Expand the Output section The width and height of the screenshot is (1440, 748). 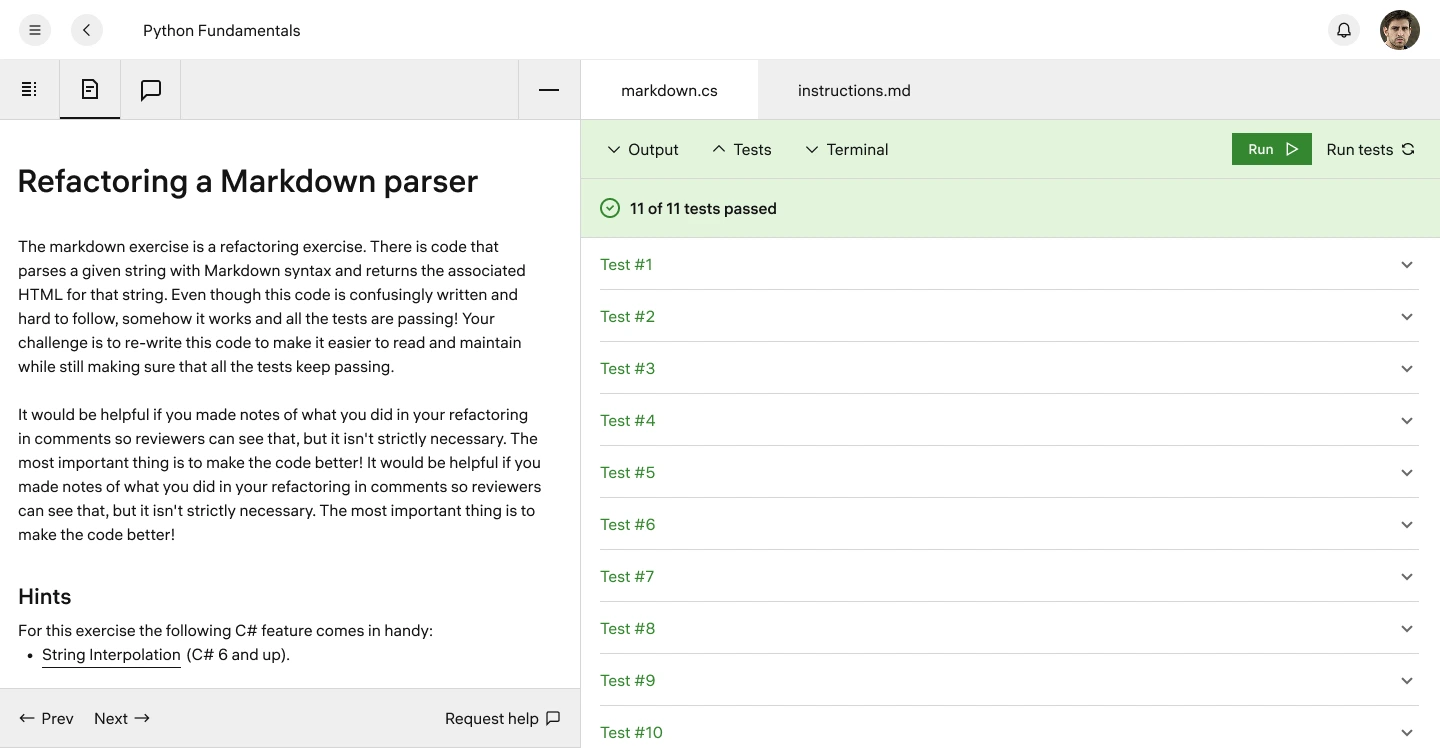[x=643, y=149]
